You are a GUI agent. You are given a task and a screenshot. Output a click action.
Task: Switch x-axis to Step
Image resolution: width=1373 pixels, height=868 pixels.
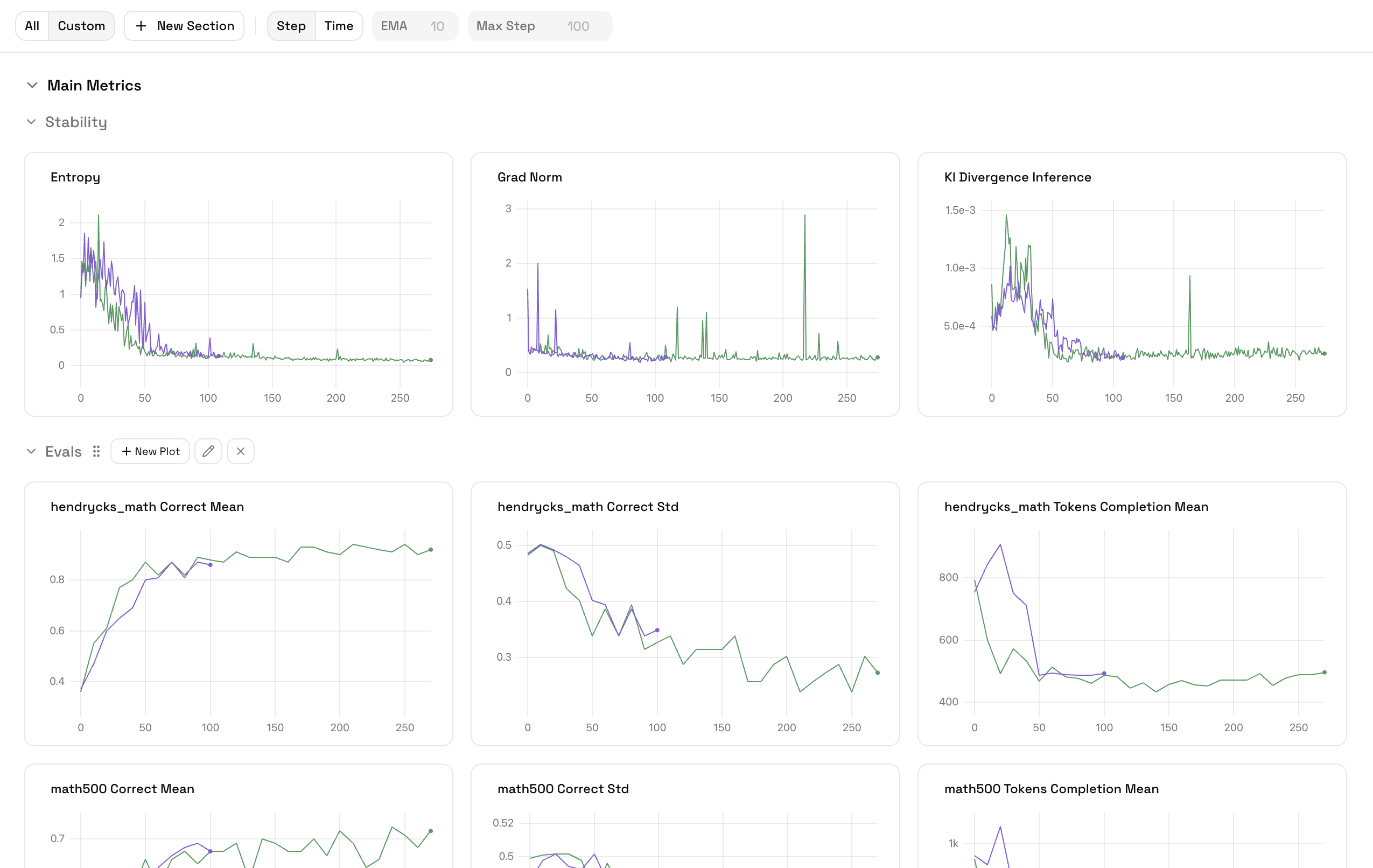[291, 26]
